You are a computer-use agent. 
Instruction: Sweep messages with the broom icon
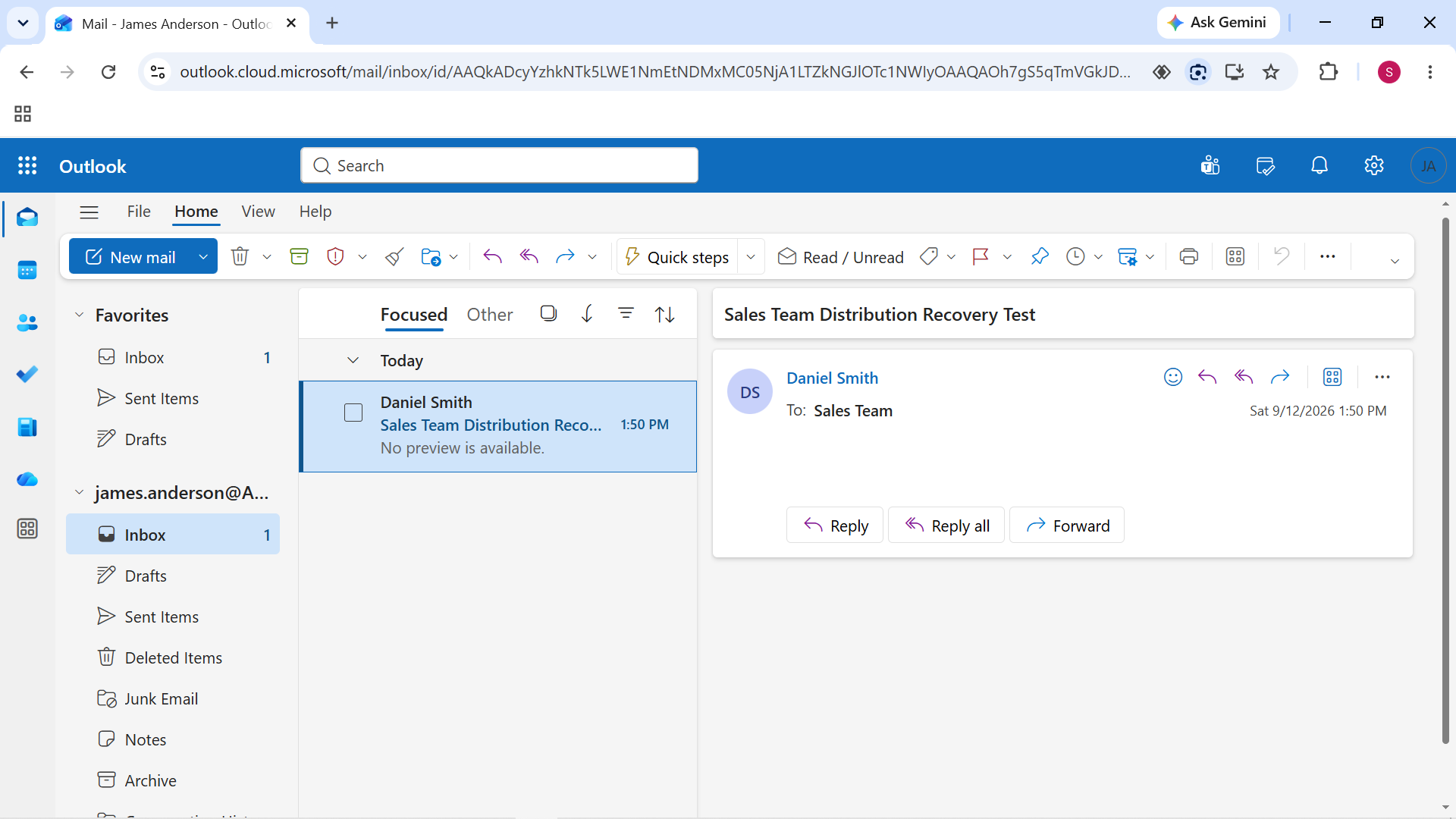click(394, 257)
